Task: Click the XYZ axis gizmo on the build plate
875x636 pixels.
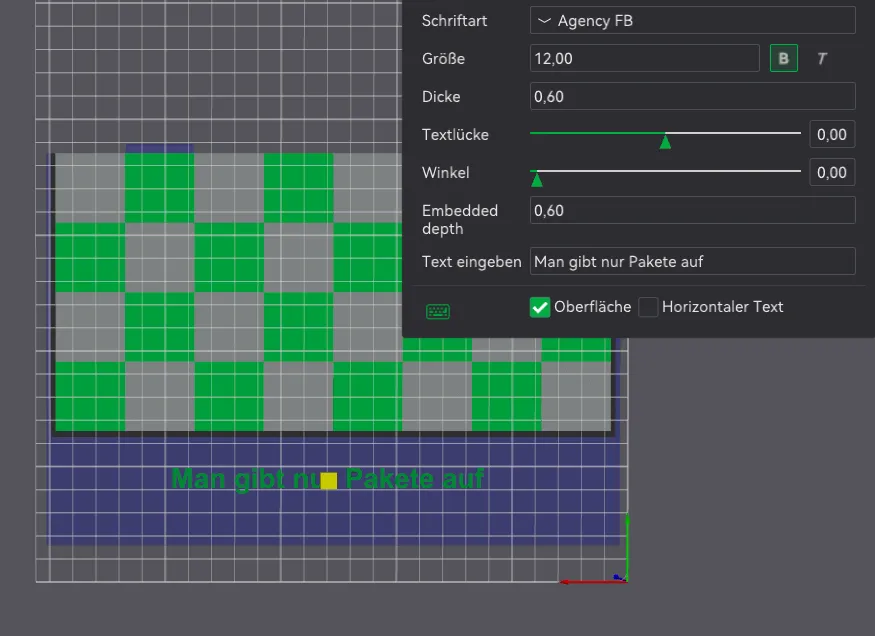Action: tap(596, 550)
